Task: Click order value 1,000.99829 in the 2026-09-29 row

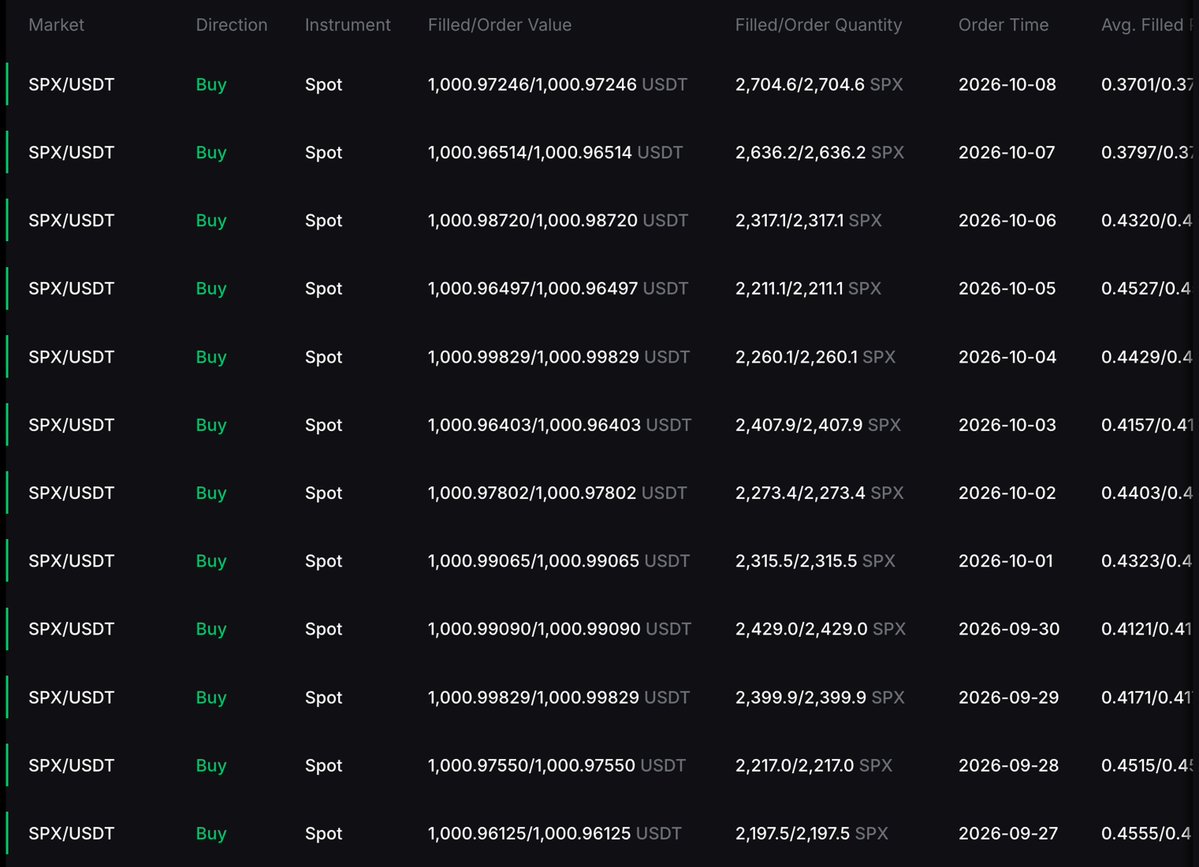Action: 558,698
